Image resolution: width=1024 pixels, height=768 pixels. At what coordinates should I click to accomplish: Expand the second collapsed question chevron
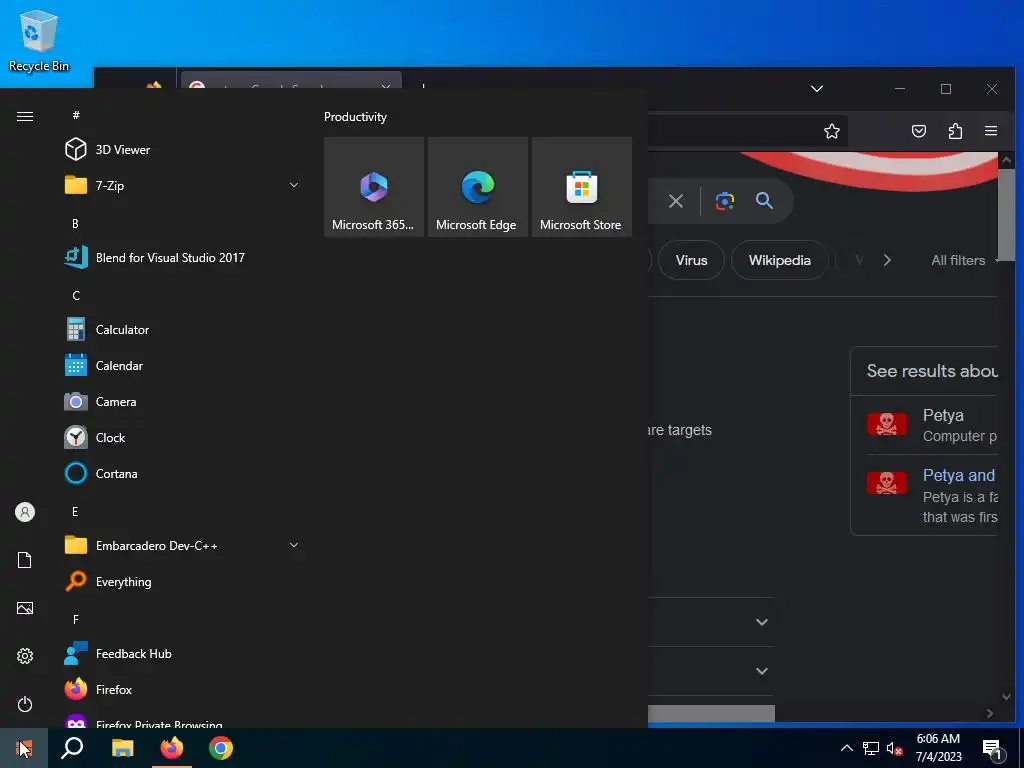pyautogui.click(x=761, y=671)
